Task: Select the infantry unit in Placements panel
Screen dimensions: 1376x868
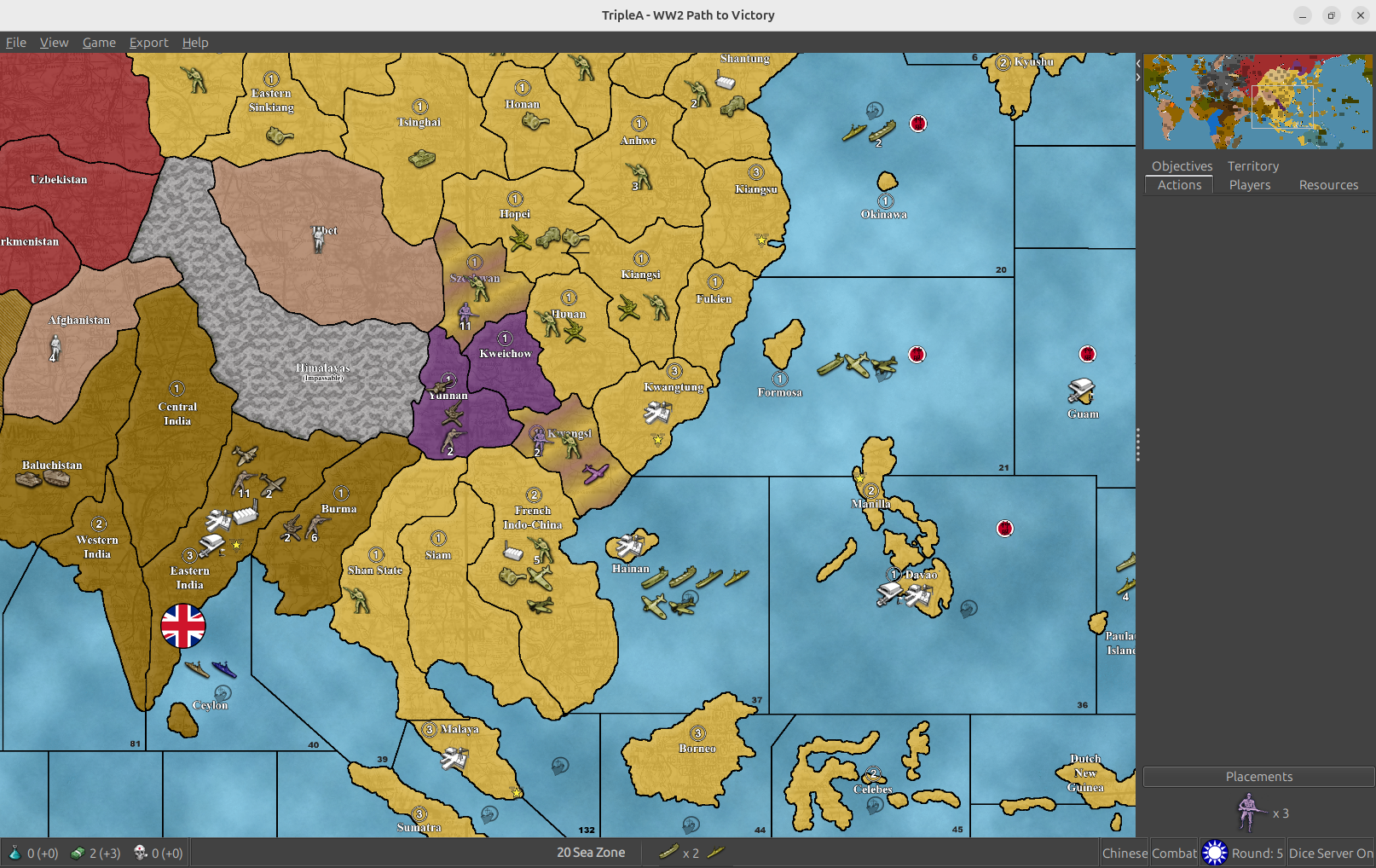Action: [1247, 812]
